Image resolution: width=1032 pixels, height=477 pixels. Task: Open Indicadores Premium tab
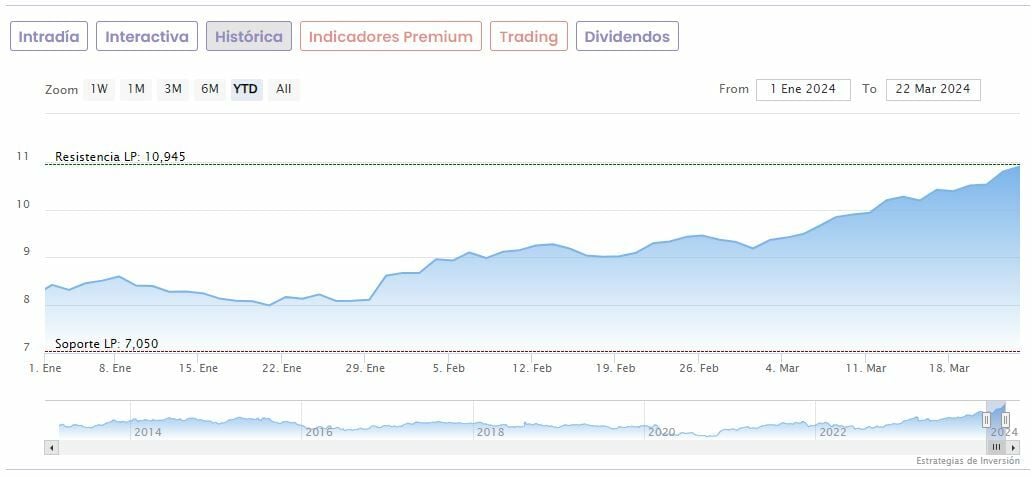coord(390,37)
